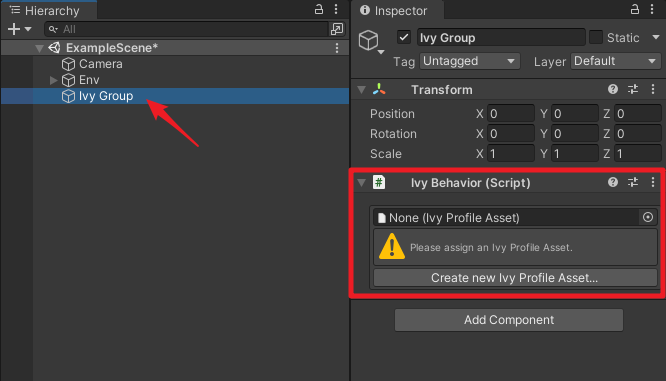The width and height of the screenshot is (666, 381).
Task: Click the Hierarchy search field
Action: pyautogui.click(x=186, y=29)
